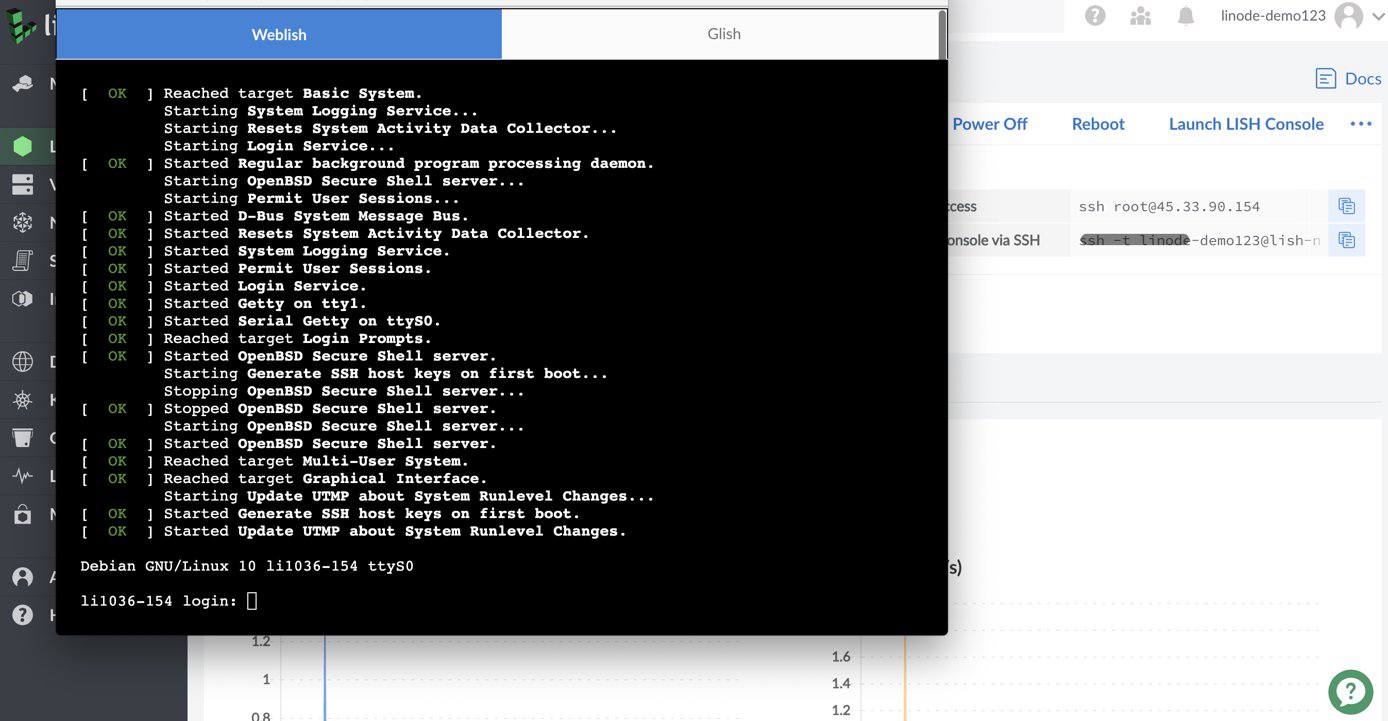Open the Community icon in top bar

[x=1140, y=15]
